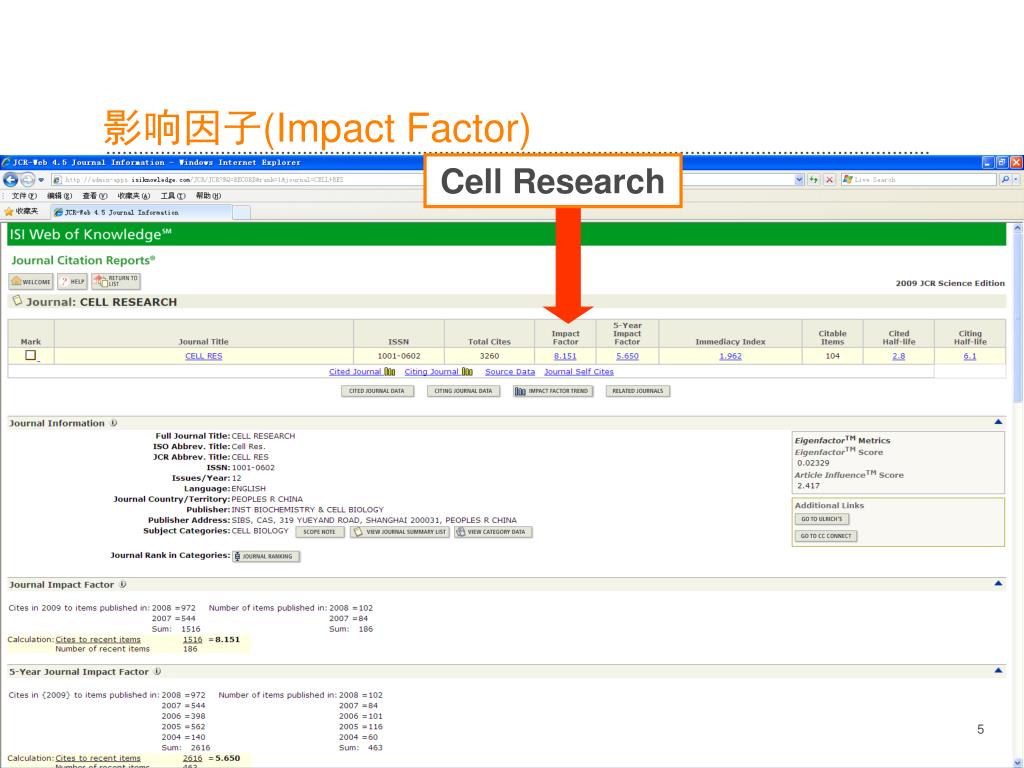Open the Source Data link
This screenshot has width=1024, height=768.
510,372
